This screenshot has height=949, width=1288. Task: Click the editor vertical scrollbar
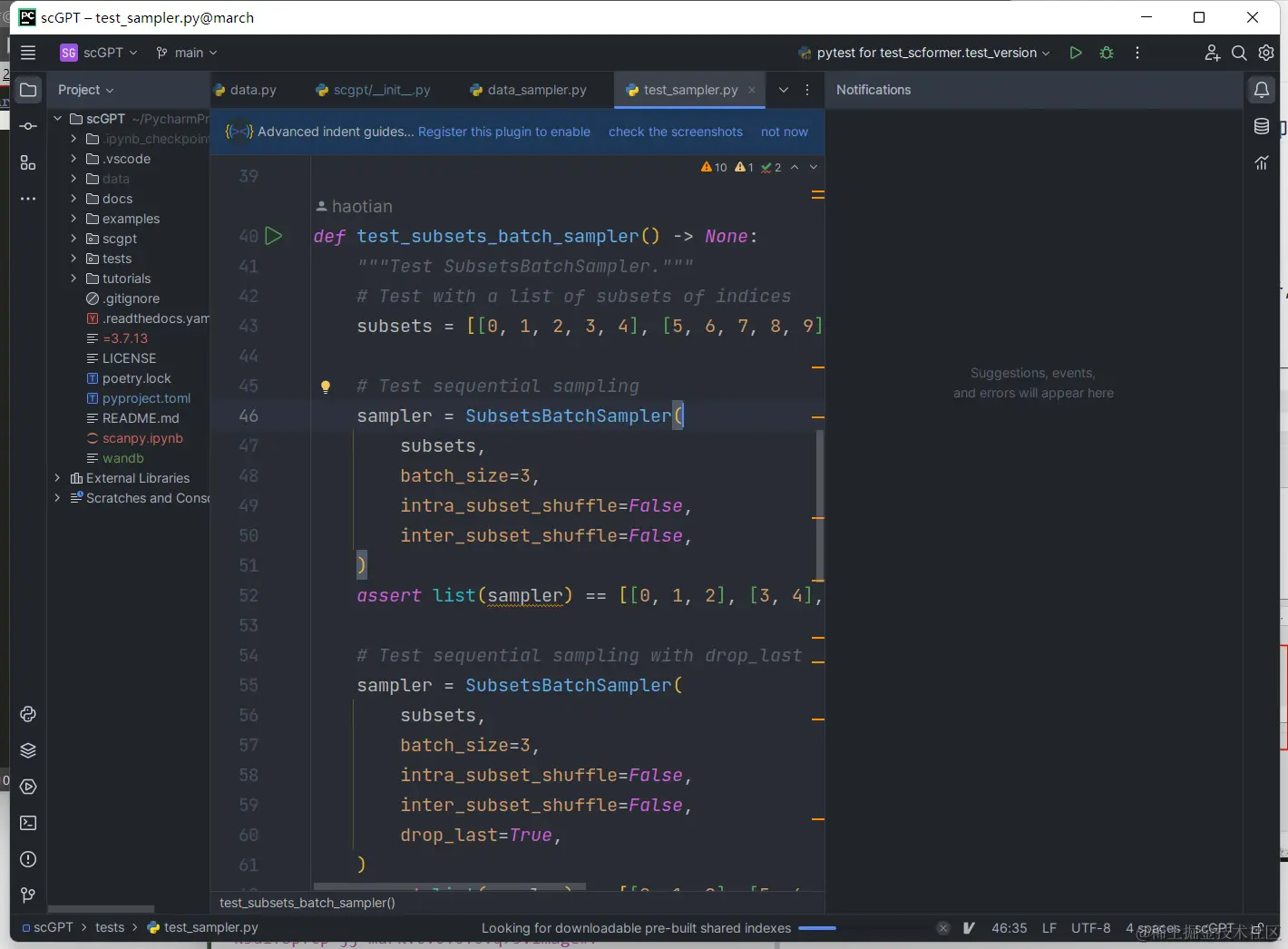821,504
